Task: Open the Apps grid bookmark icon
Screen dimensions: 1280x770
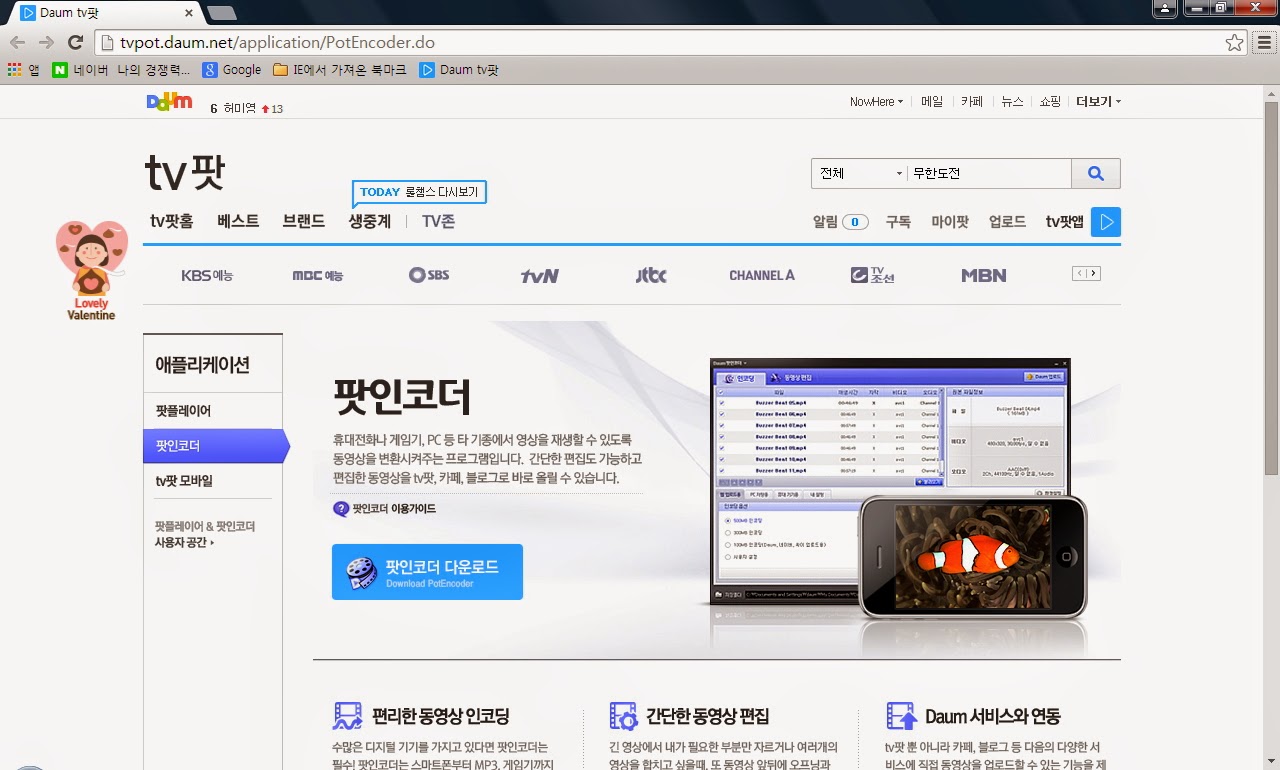Action: coord(14,70)
